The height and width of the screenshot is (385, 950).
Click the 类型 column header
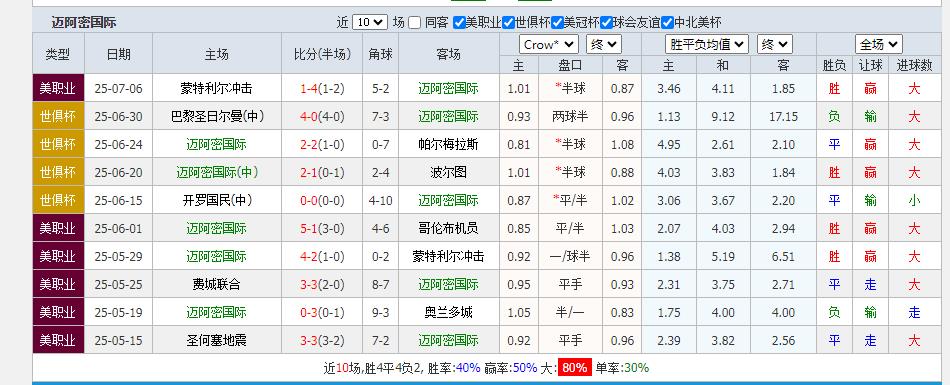(x=58, y=54)
